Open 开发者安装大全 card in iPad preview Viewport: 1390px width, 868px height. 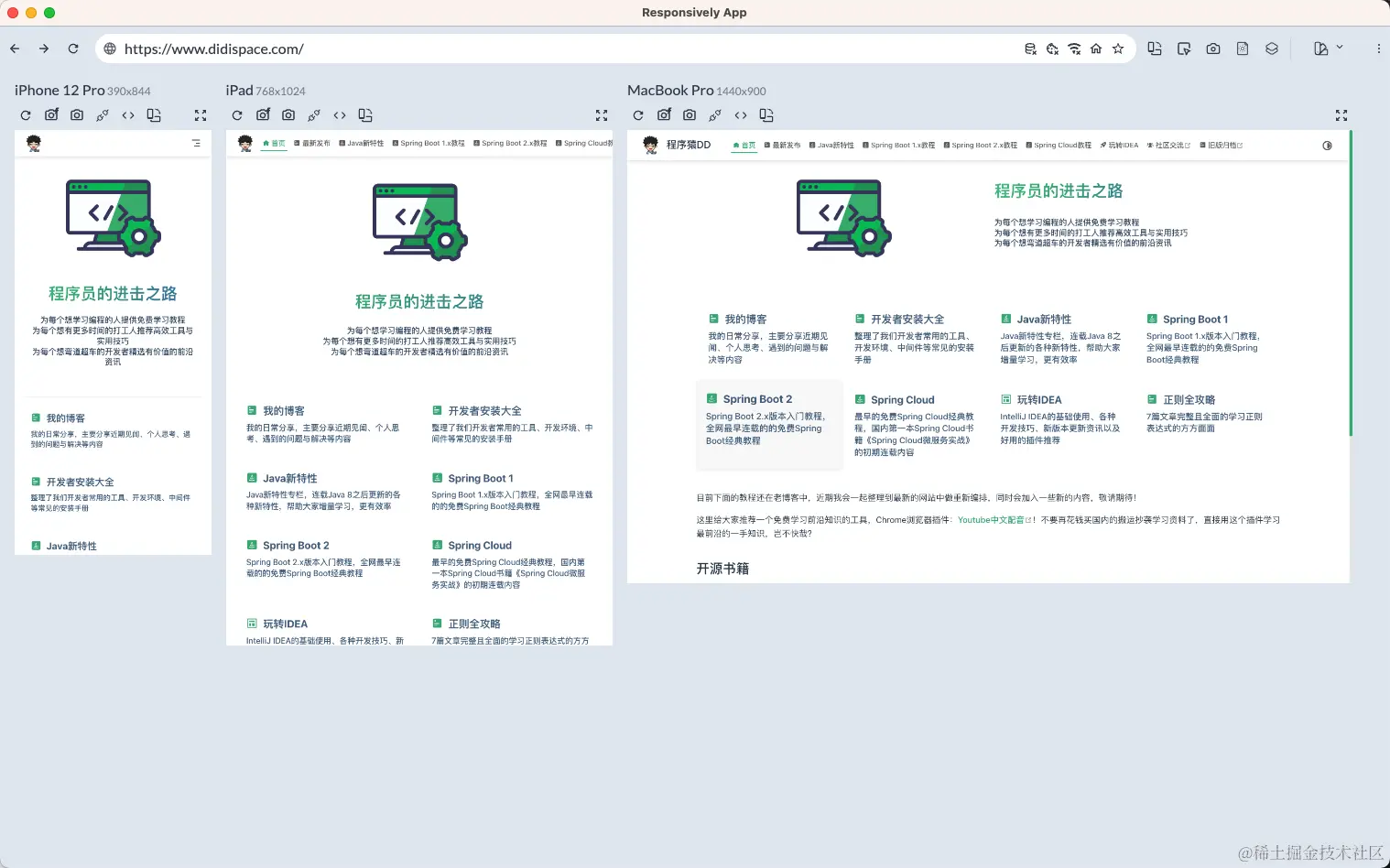[513, 424]
